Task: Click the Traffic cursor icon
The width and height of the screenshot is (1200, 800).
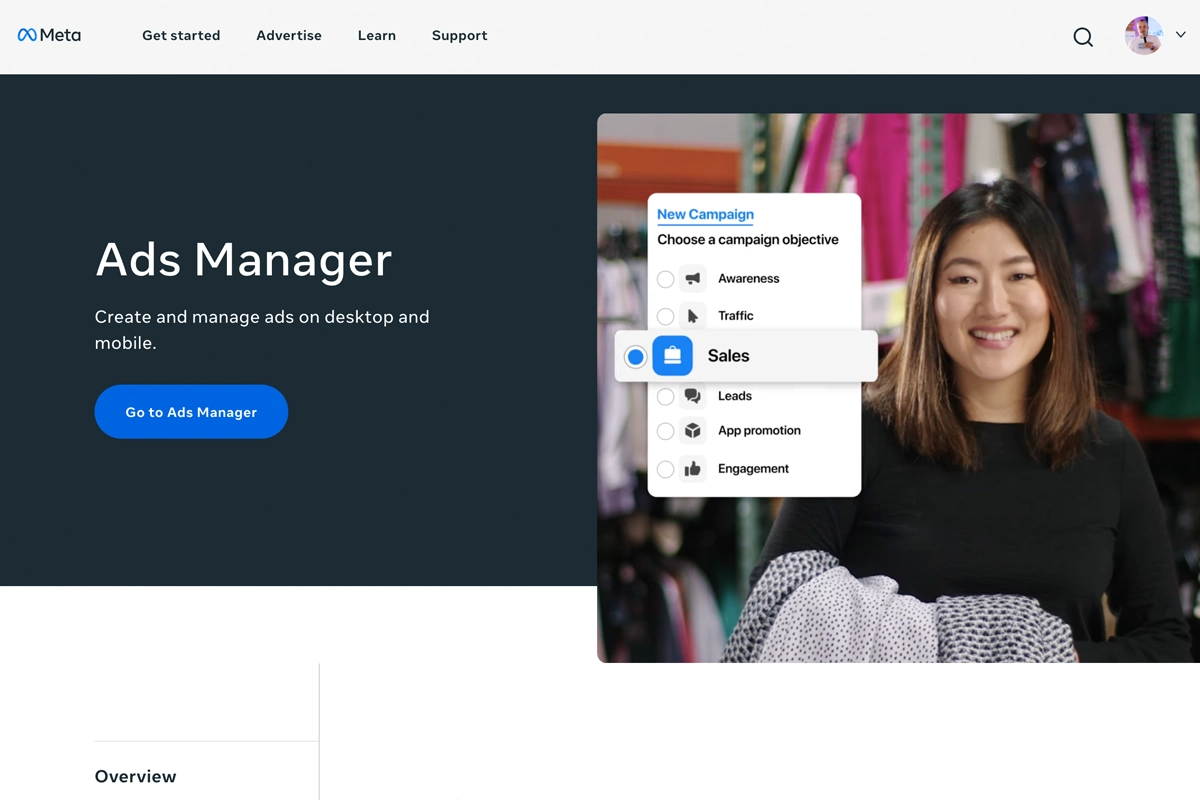Action: pos(692,316)
